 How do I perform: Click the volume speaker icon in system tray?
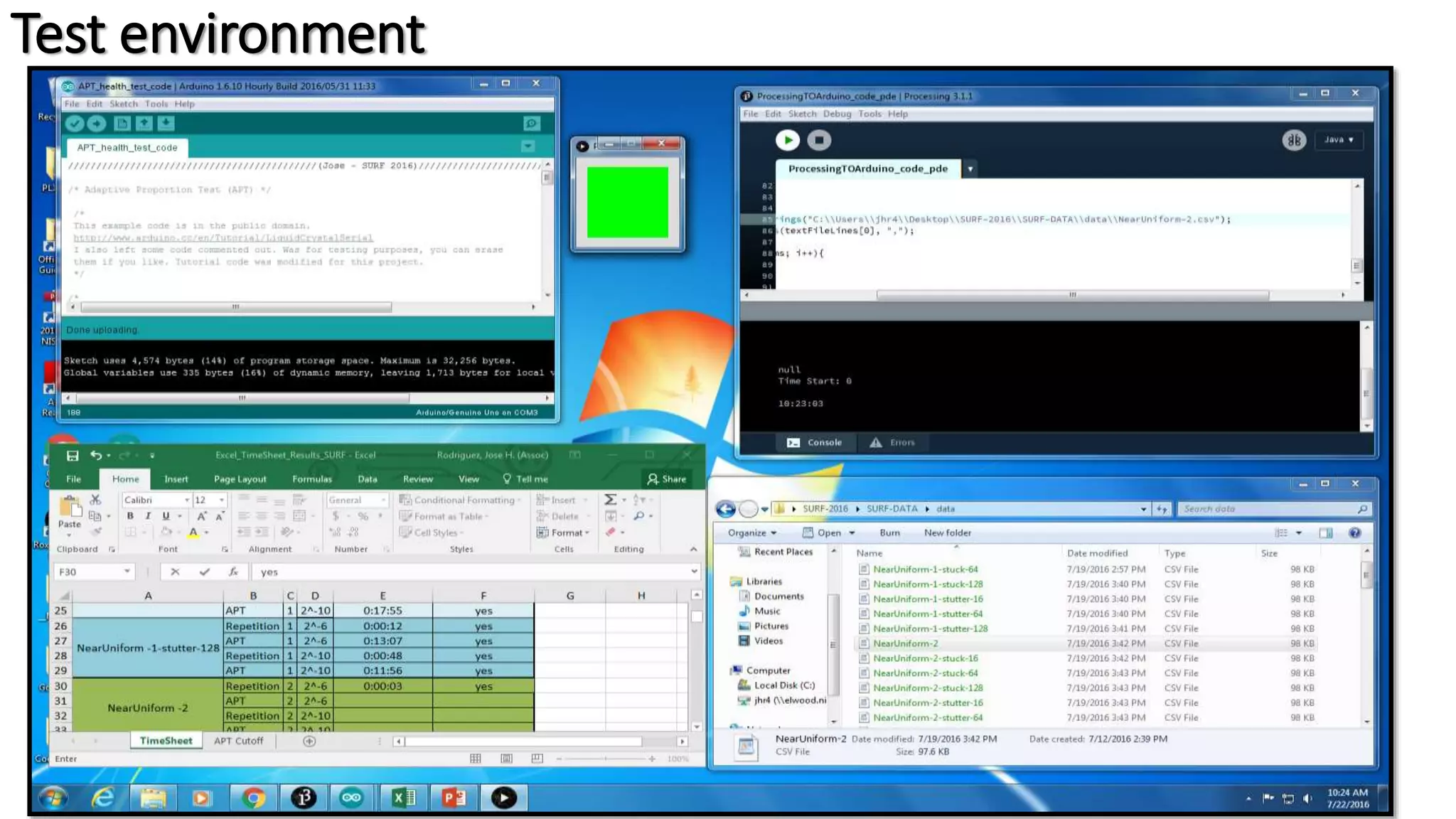[1307, 798]
